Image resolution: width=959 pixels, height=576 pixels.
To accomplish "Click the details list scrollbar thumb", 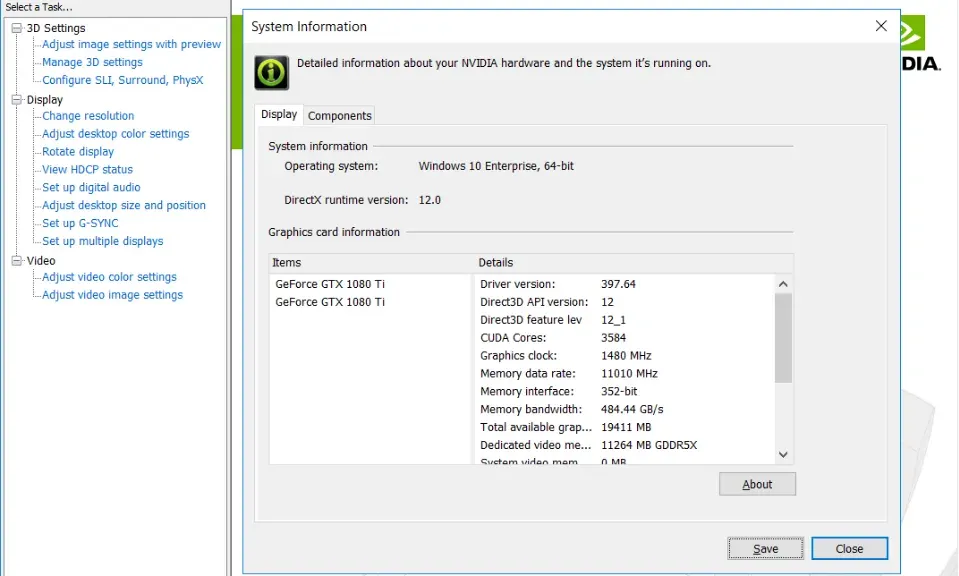I will [x=783, y=338].
